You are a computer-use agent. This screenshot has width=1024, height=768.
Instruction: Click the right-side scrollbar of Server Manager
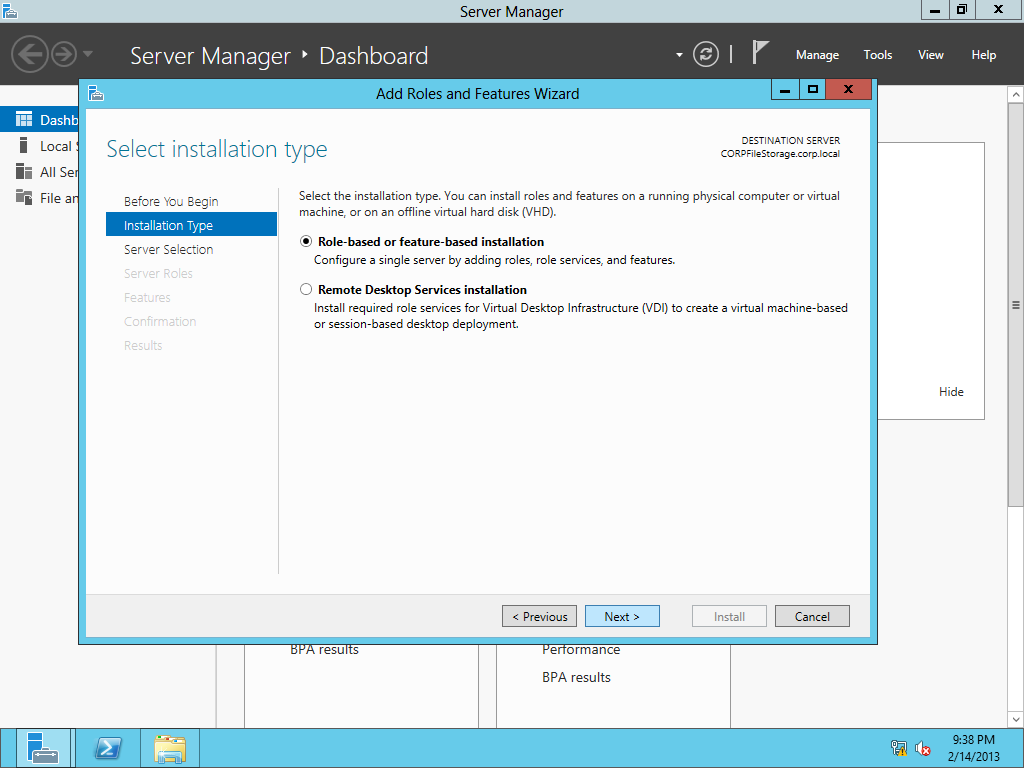pyautogui.click(x=1015, y=300)
